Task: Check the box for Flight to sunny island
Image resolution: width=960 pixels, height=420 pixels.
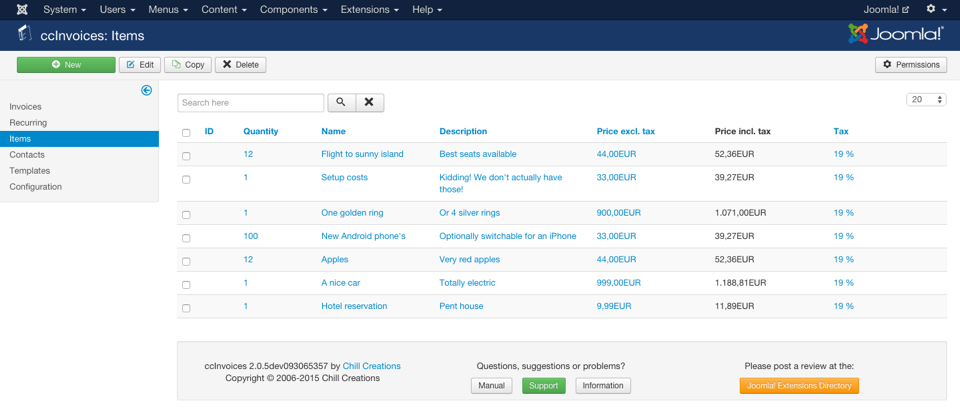Action: 186,156
